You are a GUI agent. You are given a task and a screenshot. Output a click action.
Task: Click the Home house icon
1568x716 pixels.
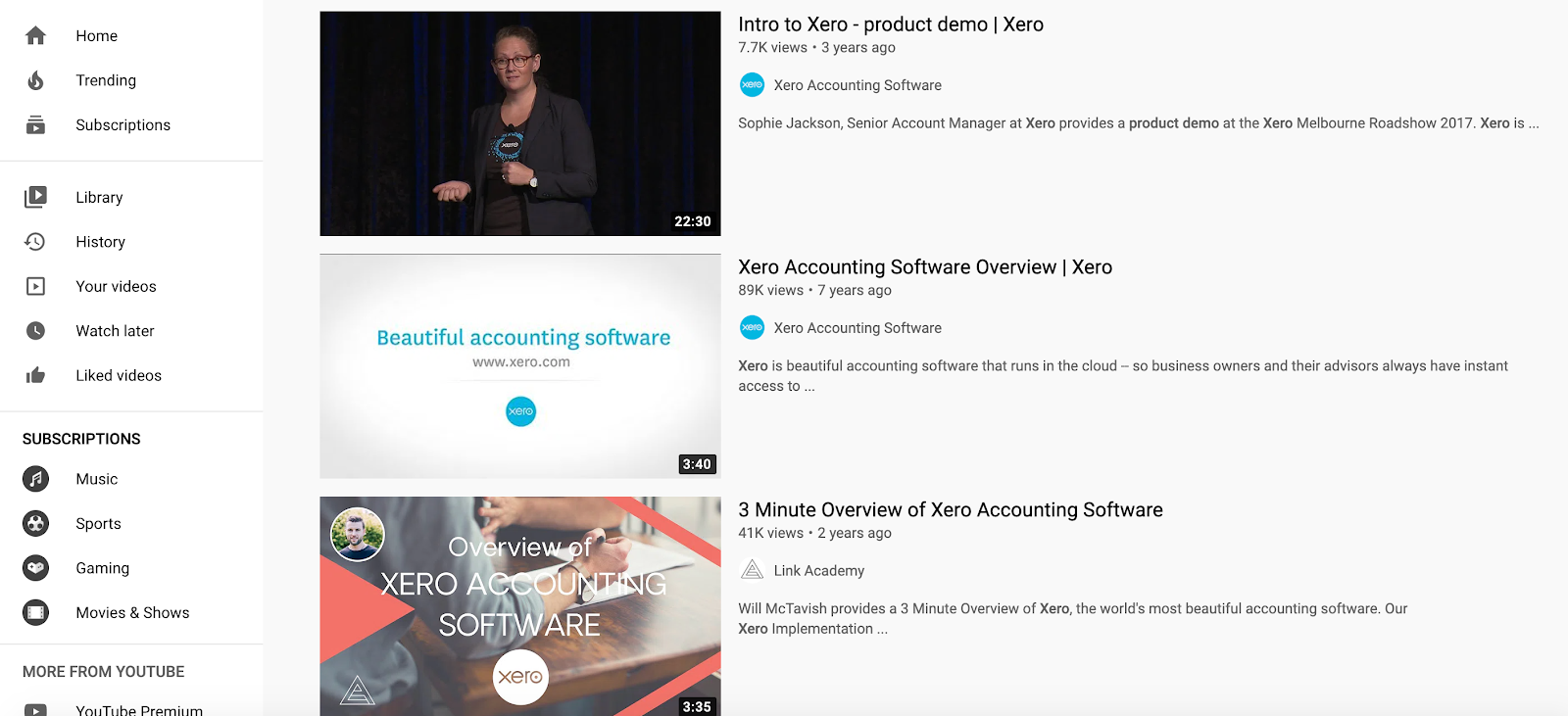(35, 35)
